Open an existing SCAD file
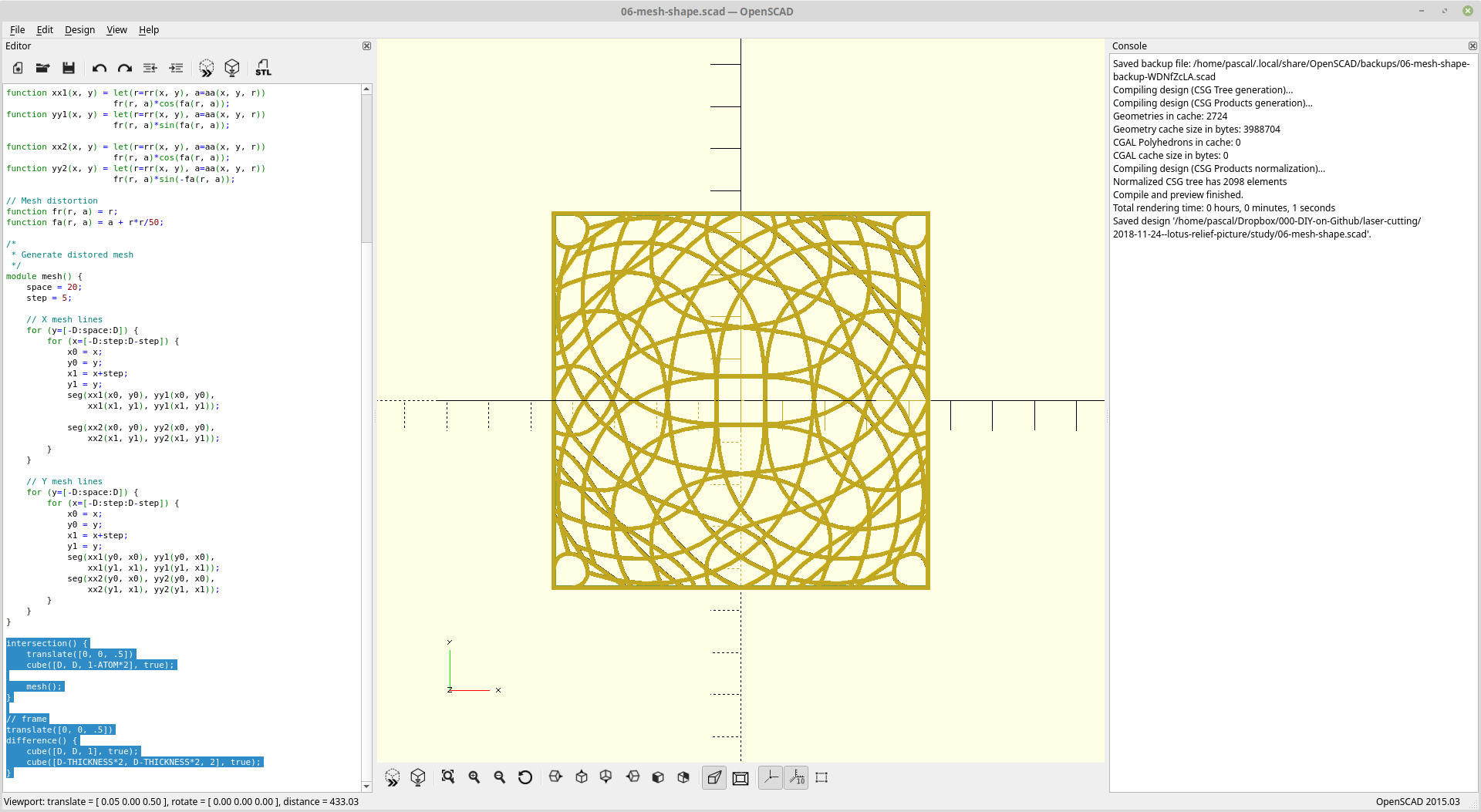 click(43, 68)
